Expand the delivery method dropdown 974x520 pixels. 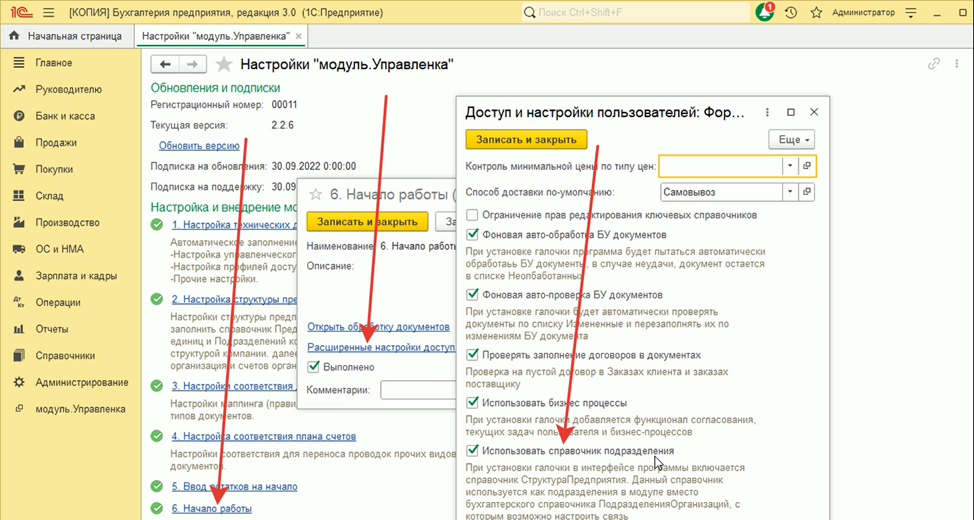(x=790, y=192)
